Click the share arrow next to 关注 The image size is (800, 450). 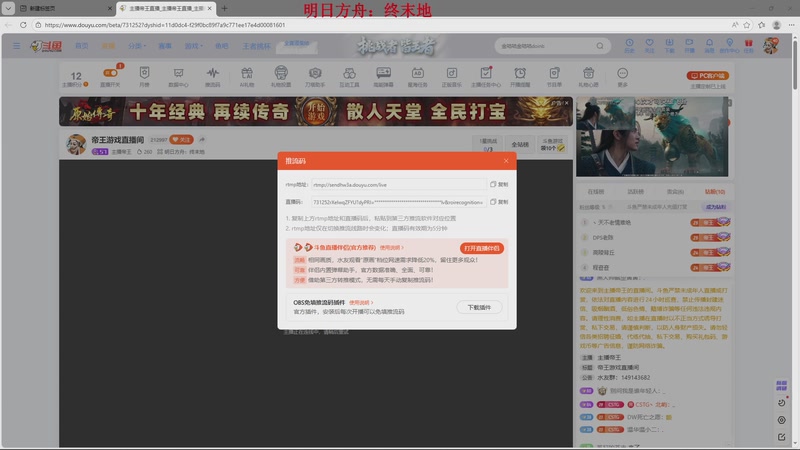(202, 139)
